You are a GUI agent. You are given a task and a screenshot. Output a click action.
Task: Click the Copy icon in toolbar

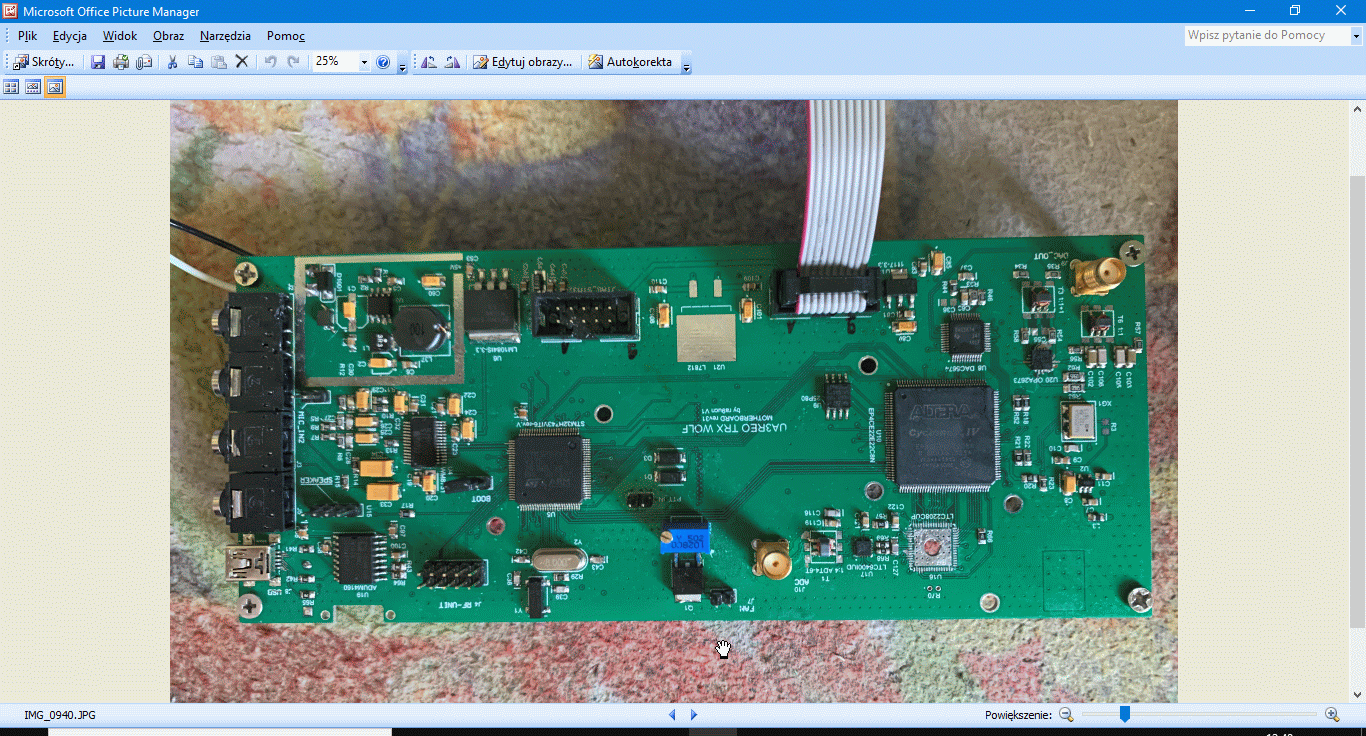click(x=195, y=62)
